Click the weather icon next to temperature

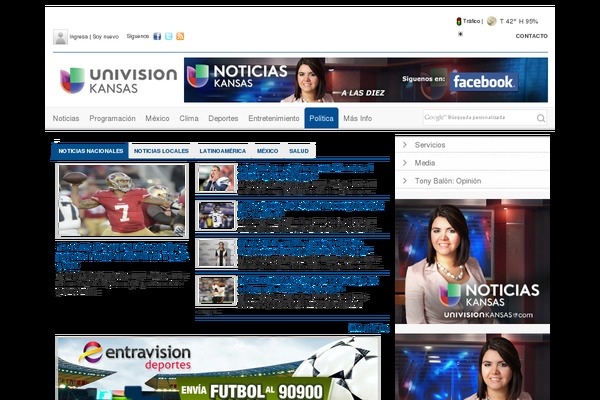click(x=491, y=21)
